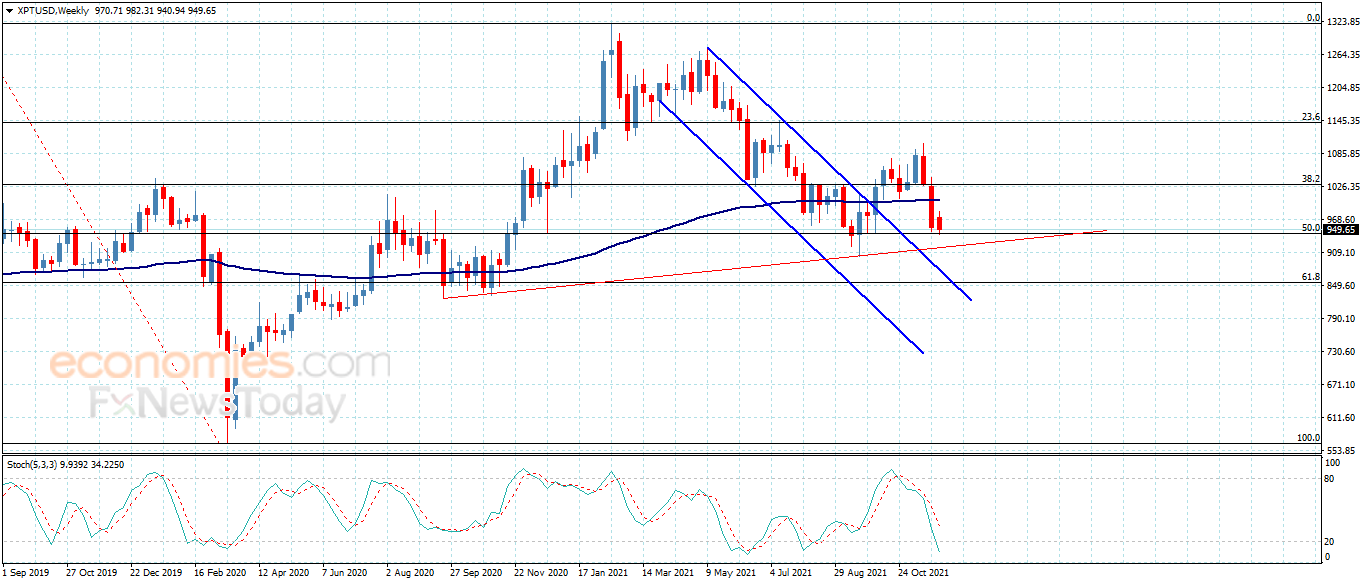
Task: Click the black 949.65 price tag on axis
Action: (1341, 229)
